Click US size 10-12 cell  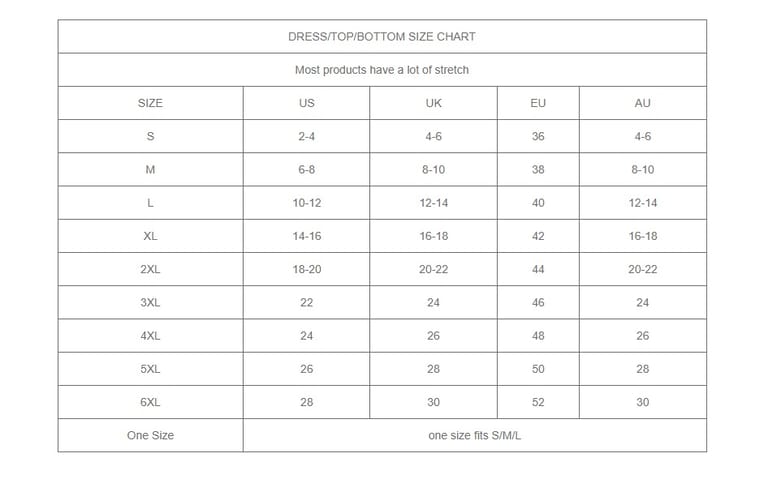pyautogui.click(x=306, y=203)
